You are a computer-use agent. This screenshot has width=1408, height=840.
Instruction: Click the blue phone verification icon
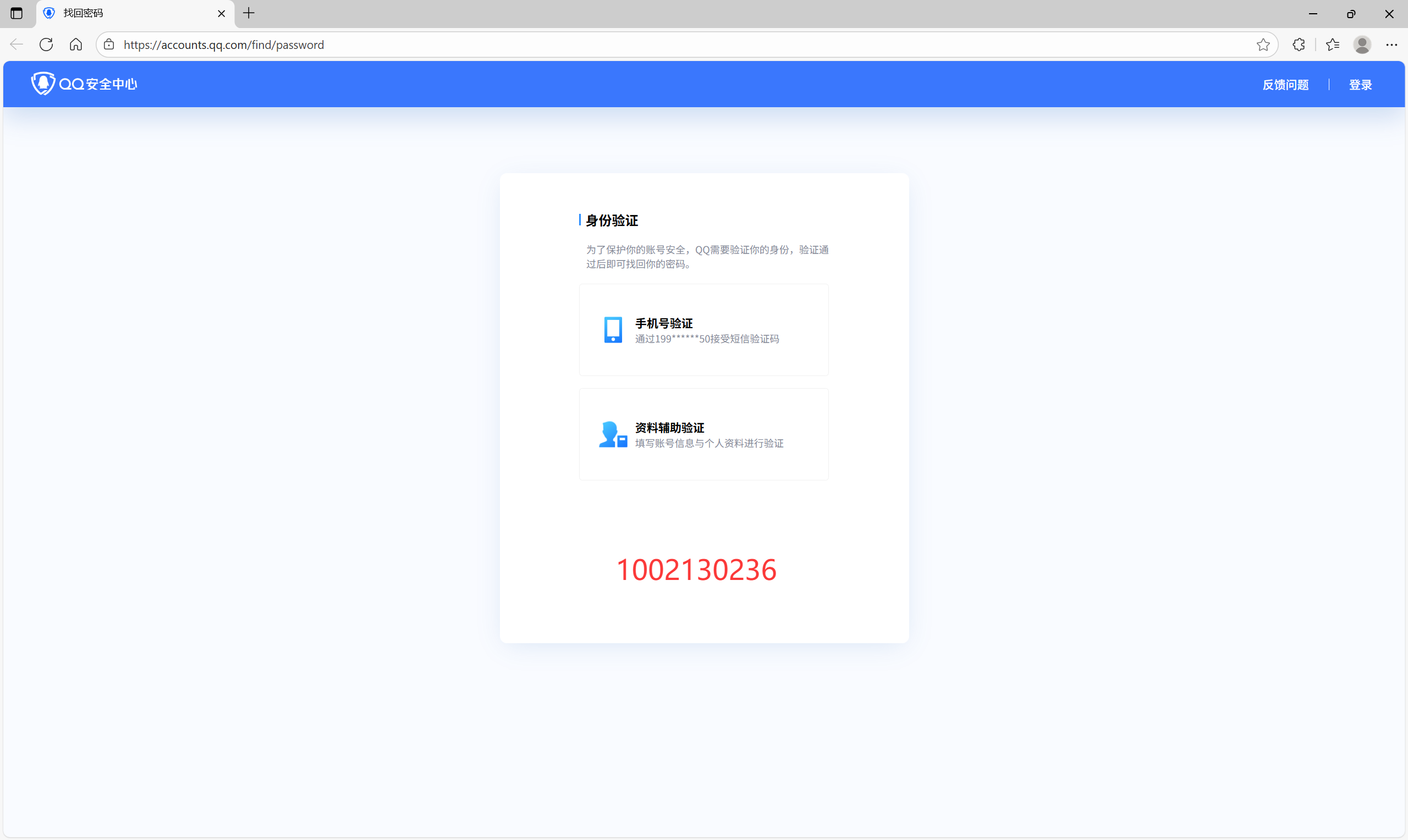613,330
